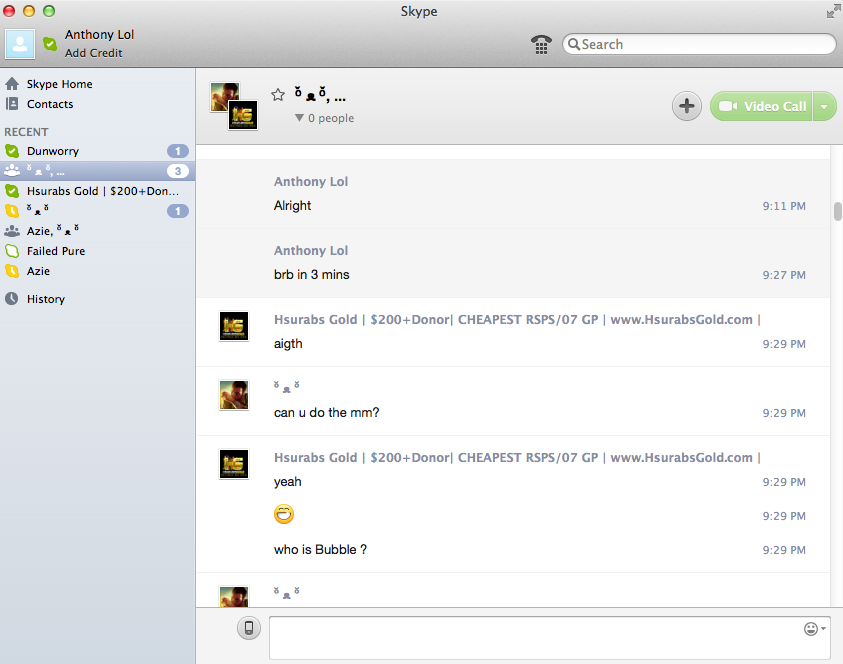Open Contacts list

coord(50,104)
